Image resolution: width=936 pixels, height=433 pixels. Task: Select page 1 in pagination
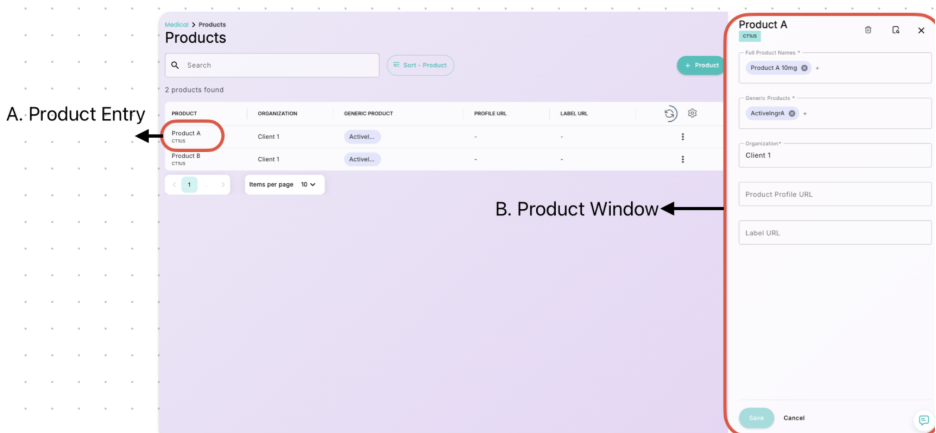pos(189,185)
